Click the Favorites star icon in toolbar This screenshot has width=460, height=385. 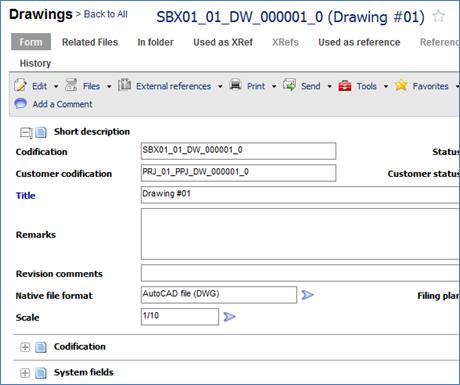(401, 86)
